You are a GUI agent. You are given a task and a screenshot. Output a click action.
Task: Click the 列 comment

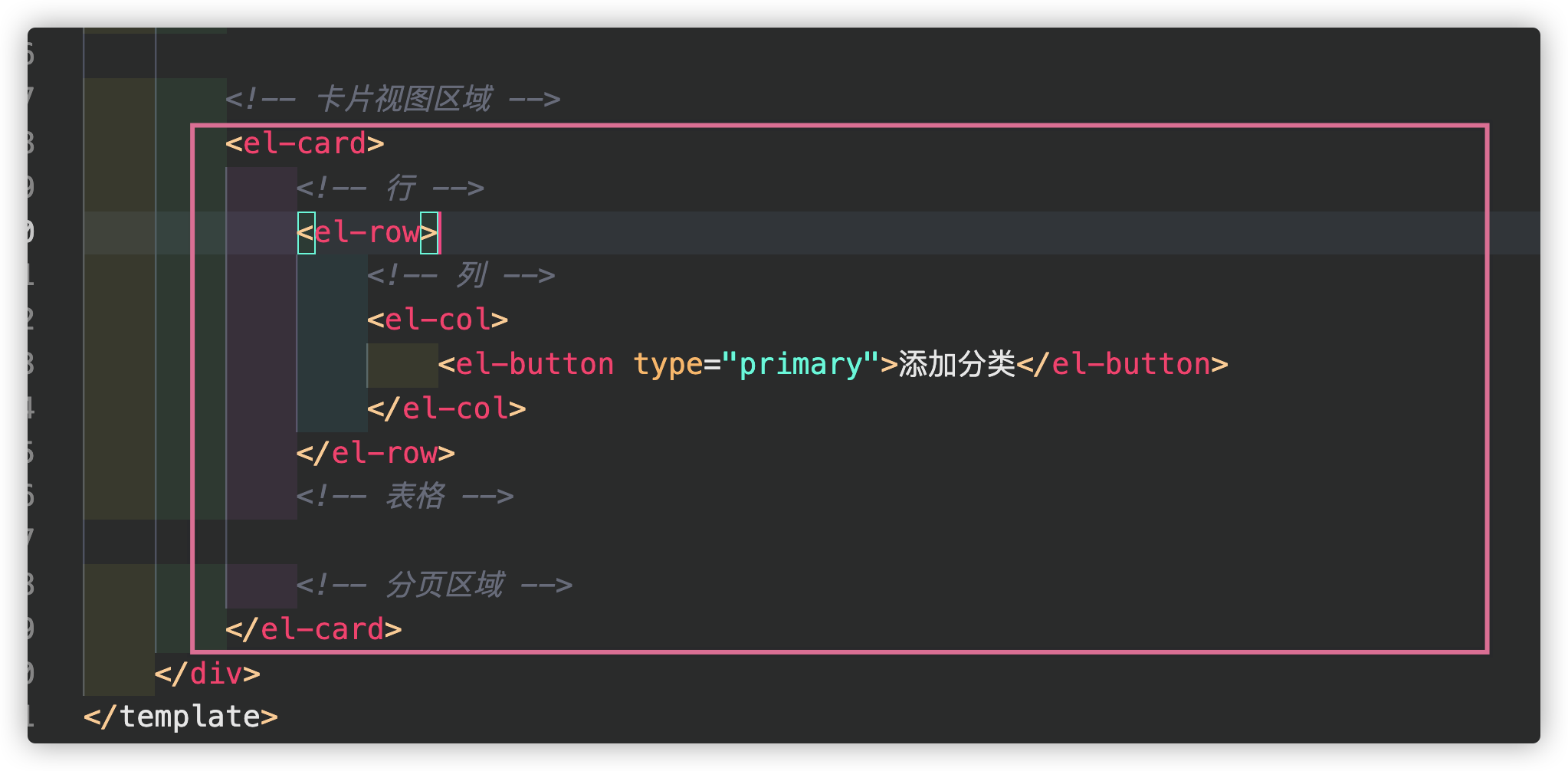[461, 275]
